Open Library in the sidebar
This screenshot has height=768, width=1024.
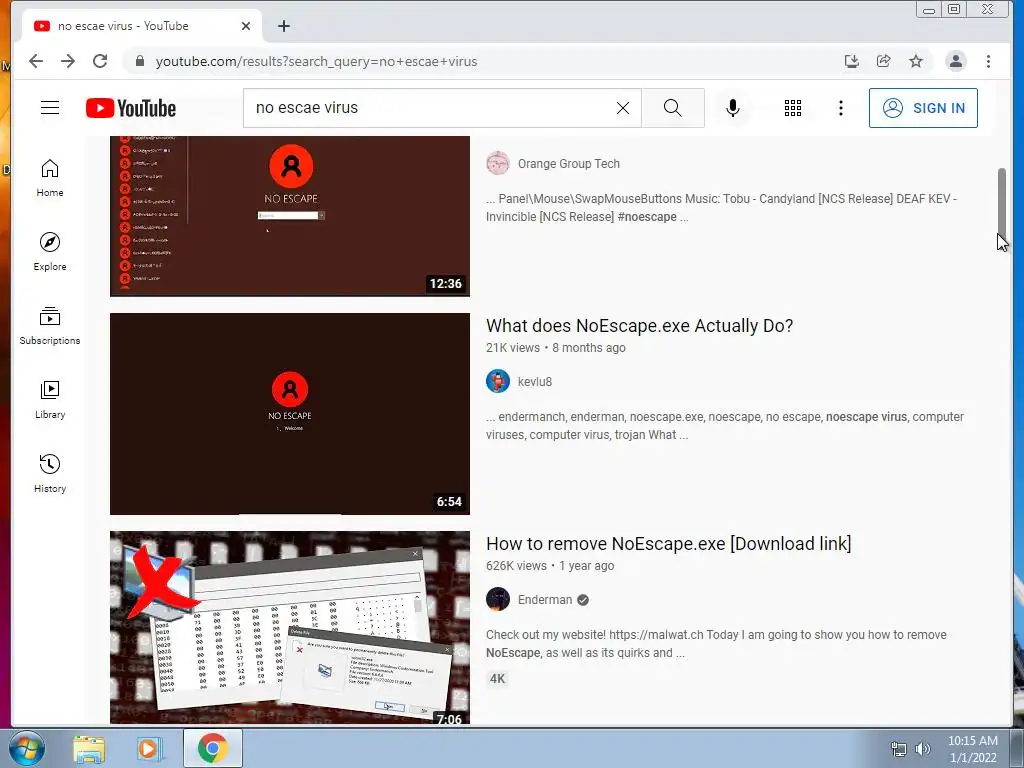point(50,400)
